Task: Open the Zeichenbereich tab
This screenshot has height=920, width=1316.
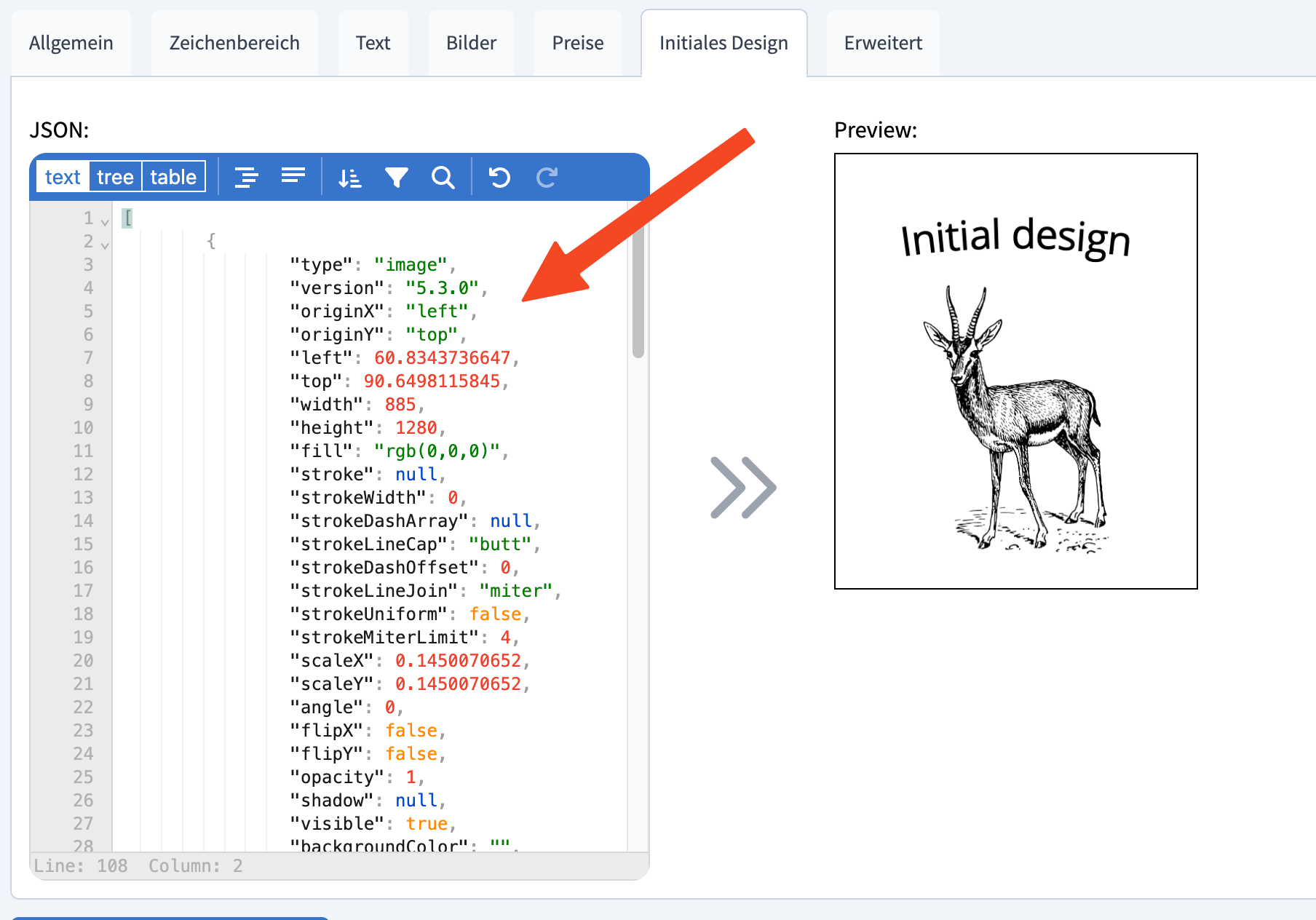Action: [234, 43]
